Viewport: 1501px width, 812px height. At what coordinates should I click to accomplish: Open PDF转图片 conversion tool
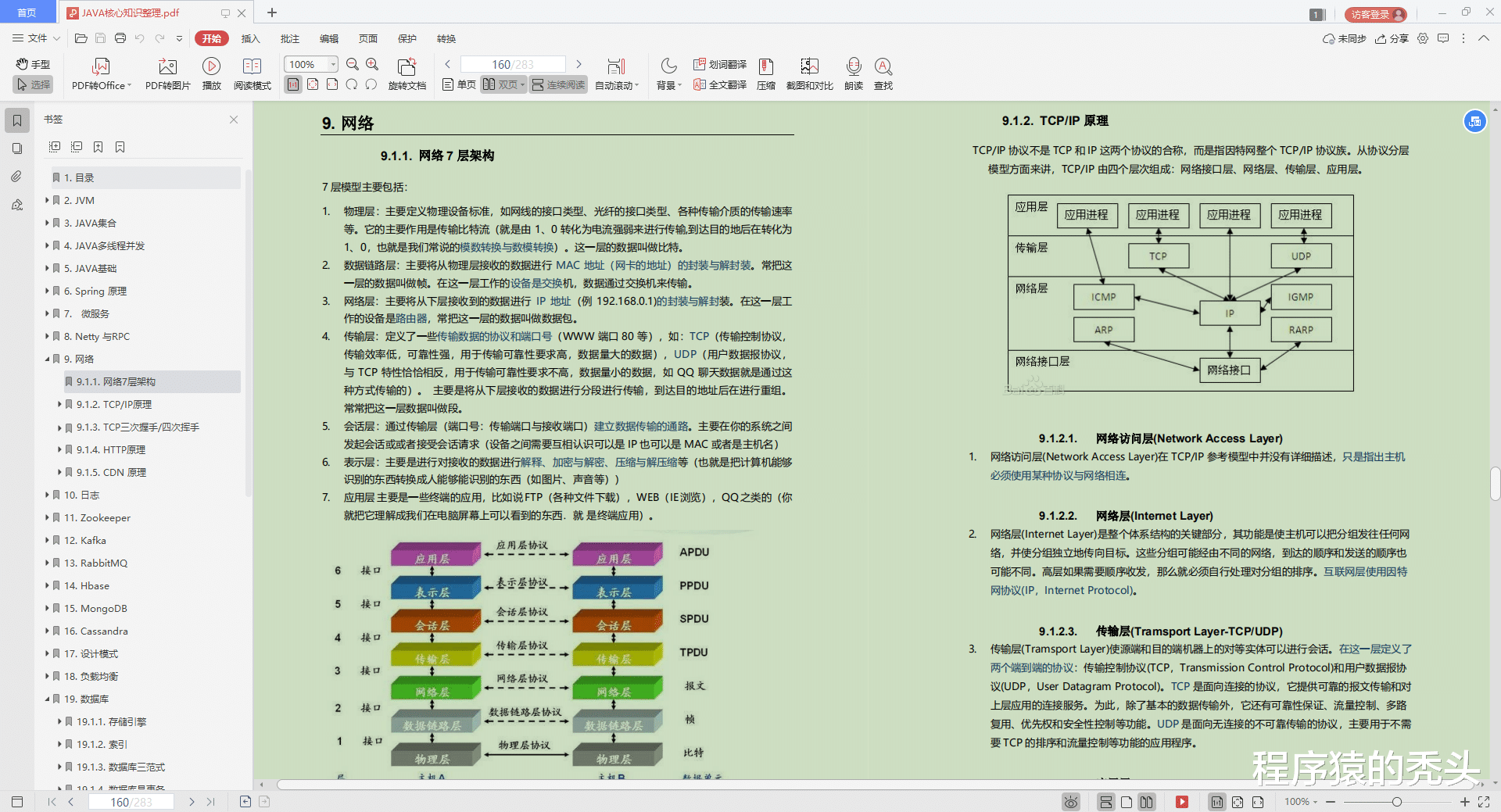click(x=167, y=74)
